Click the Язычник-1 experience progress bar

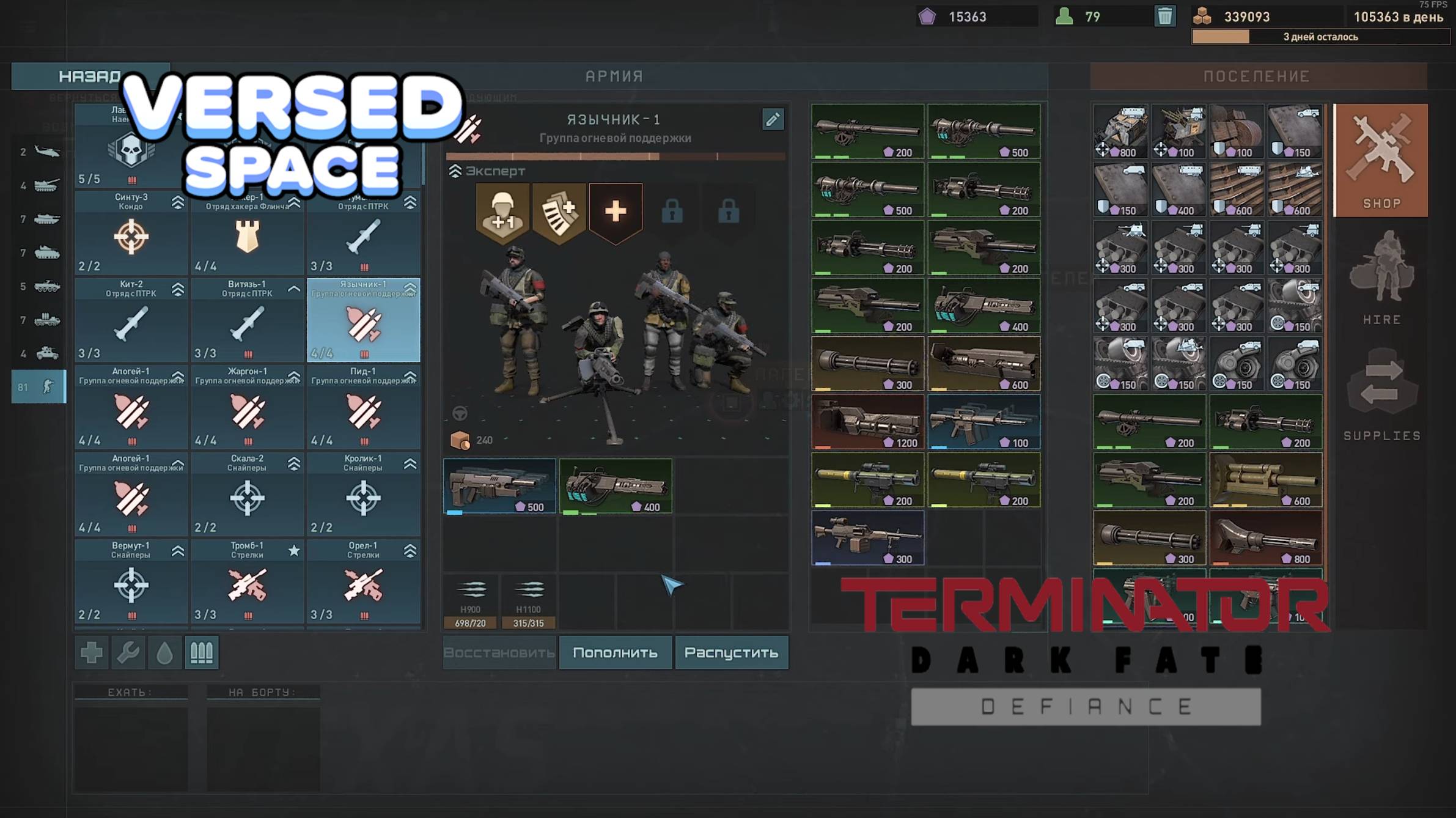point(615,157)
